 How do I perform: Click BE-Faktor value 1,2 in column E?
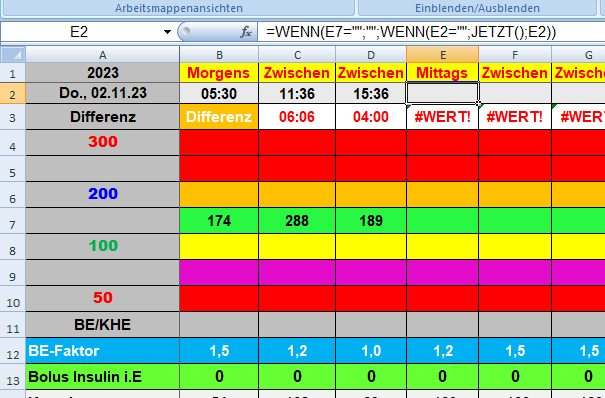point(442,351)
